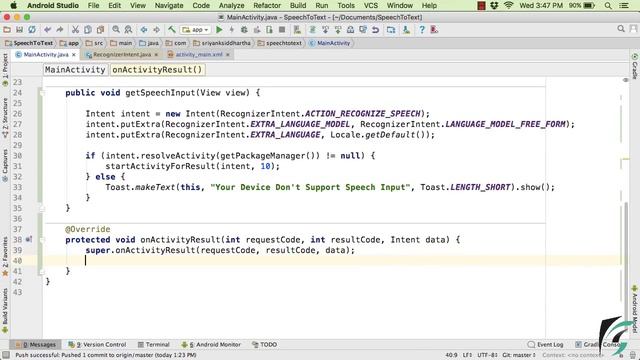Click the Debug app bug icon
The height and width of the screenshot is (360, 640).
pyautogui.click(x=244, y=30)
